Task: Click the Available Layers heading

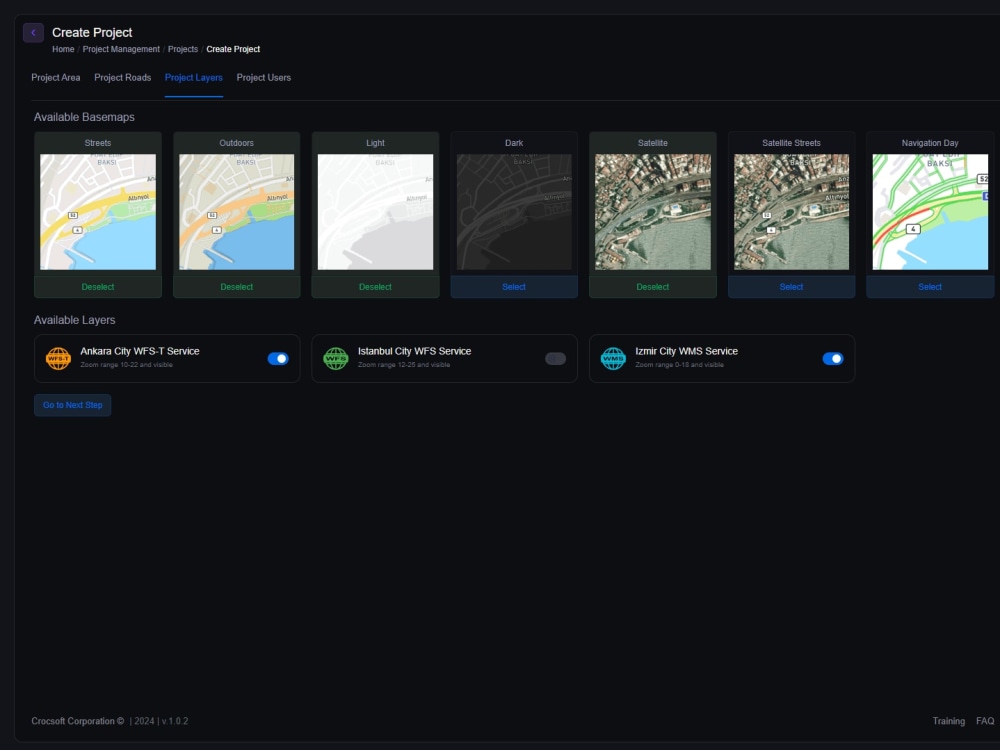Action: coord(75,320)
